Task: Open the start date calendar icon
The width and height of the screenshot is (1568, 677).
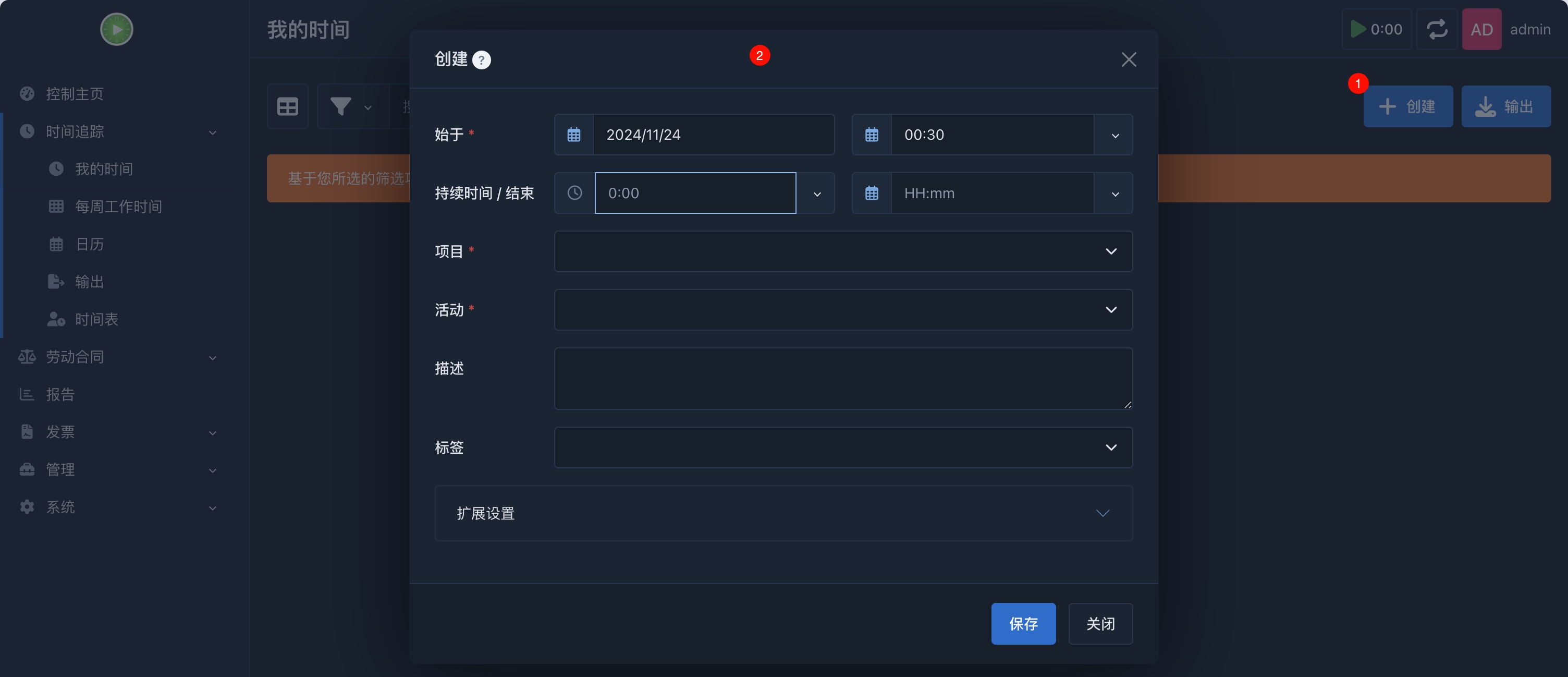Action: [573, 135]
